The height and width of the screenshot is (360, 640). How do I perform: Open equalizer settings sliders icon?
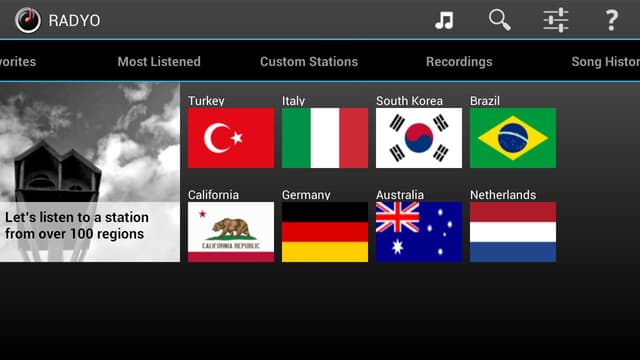[556, 20]
